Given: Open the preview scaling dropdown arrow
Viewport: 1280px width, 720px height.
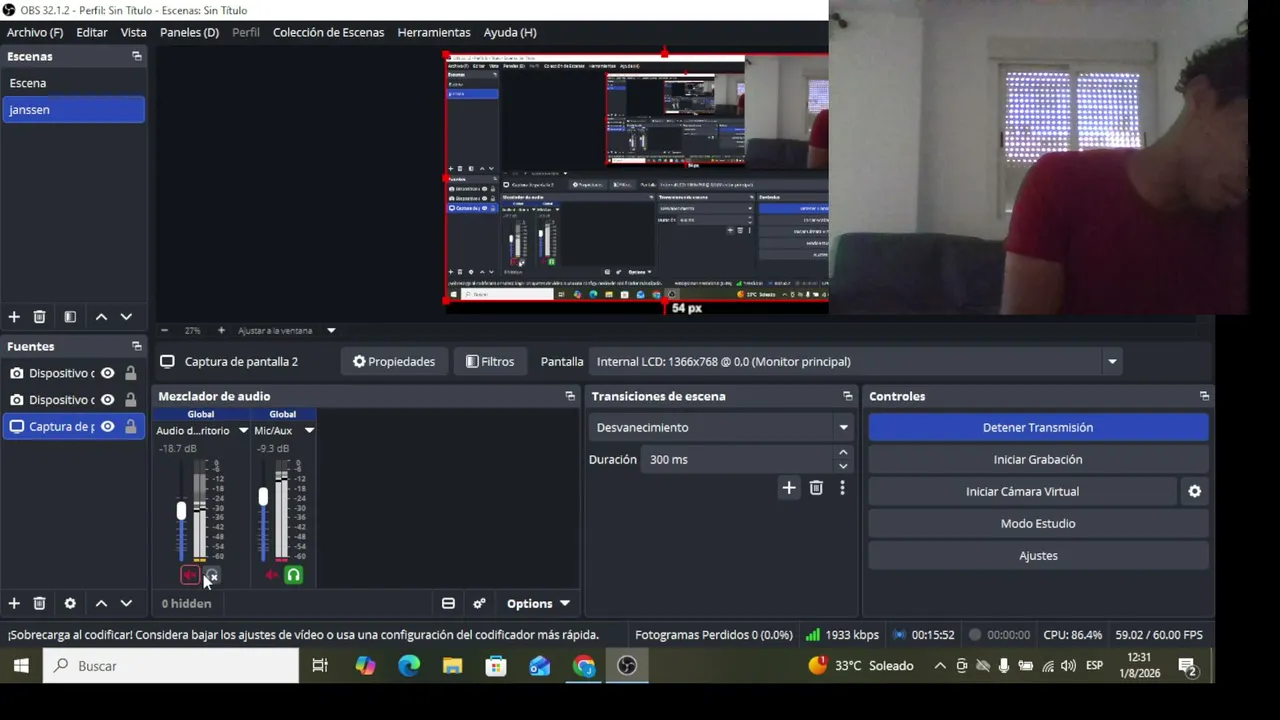Looking at the screenshot, I should pos(331,331).
